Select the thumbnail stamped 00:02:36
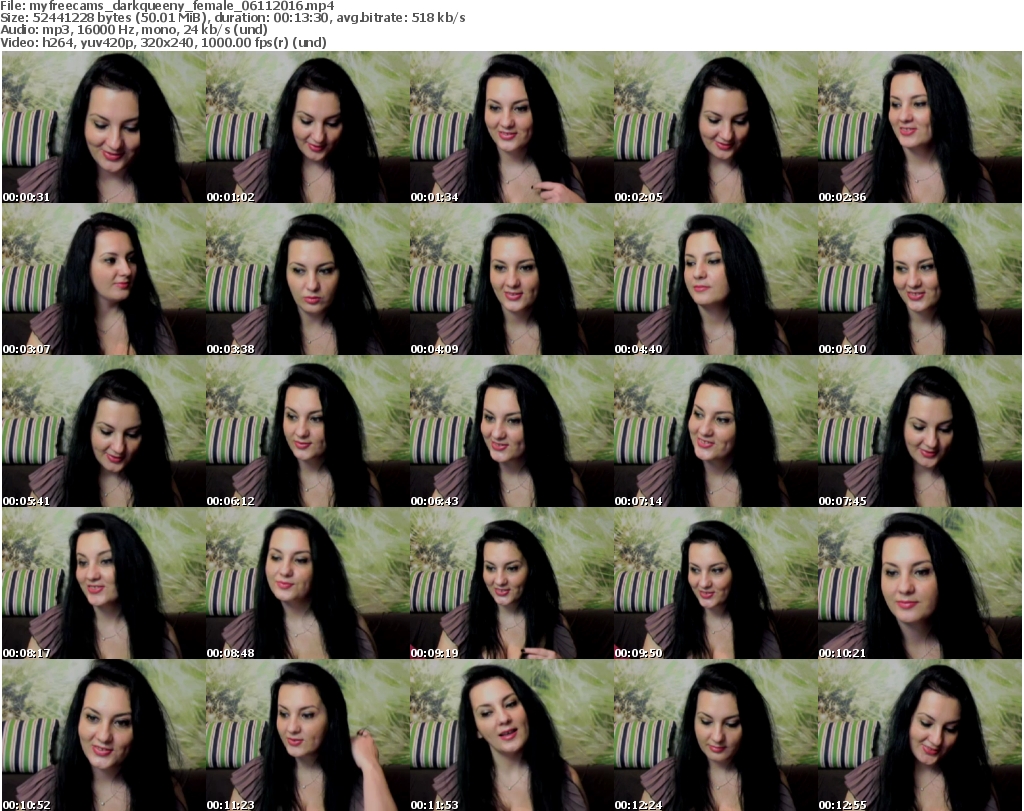The height and width of the screenshot is (811, 1024). [920, 127]
